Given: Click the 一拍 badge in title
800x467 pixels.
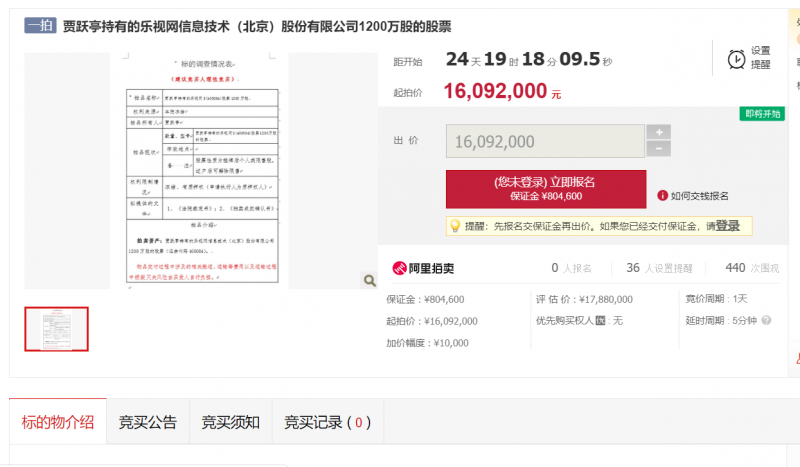Looking at the screenshot, I should (40, 26).
